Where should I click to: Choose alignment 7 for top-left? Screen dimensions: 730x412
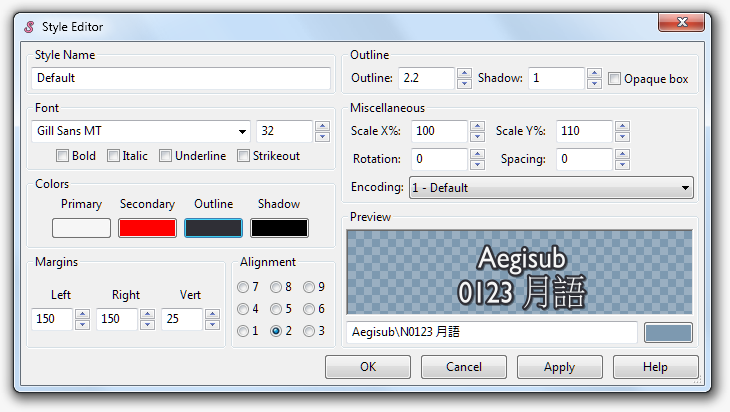[243, 287]
